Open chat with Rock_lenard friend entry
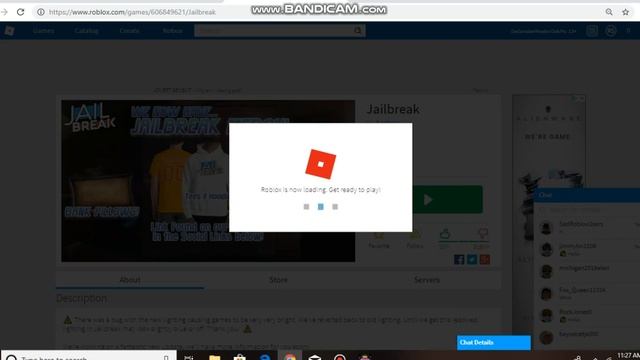The image size is (640, 360). 587,315
